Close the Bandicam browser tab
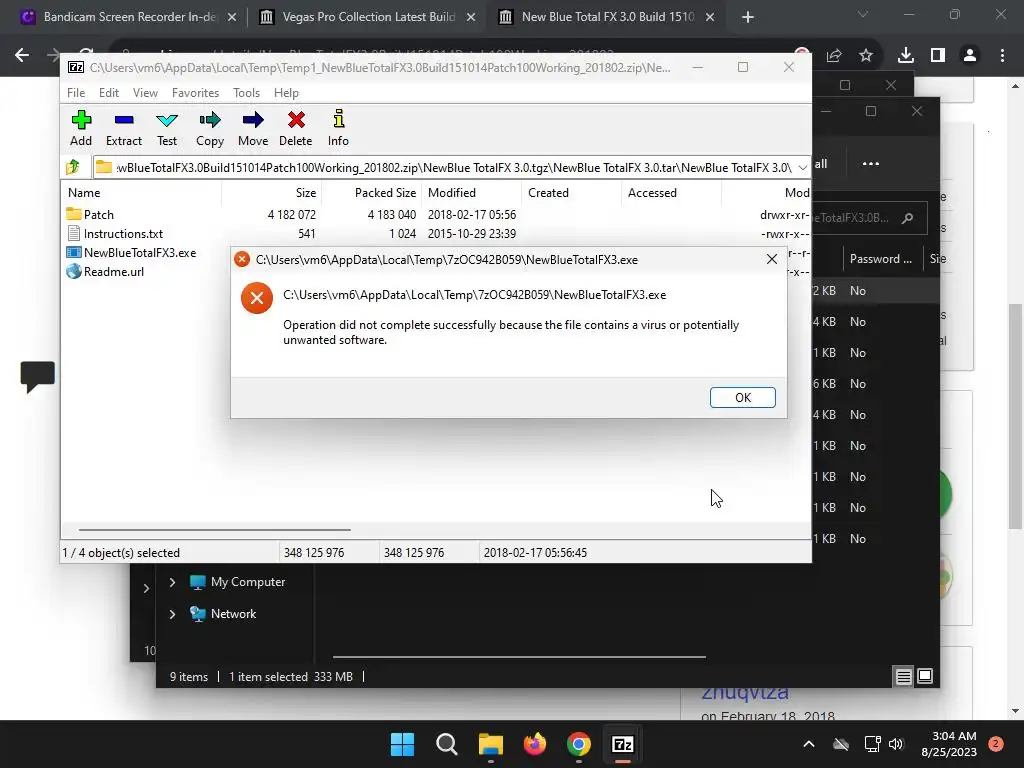The width and height of the screenshot is (1024, 768). coord(232,17)
